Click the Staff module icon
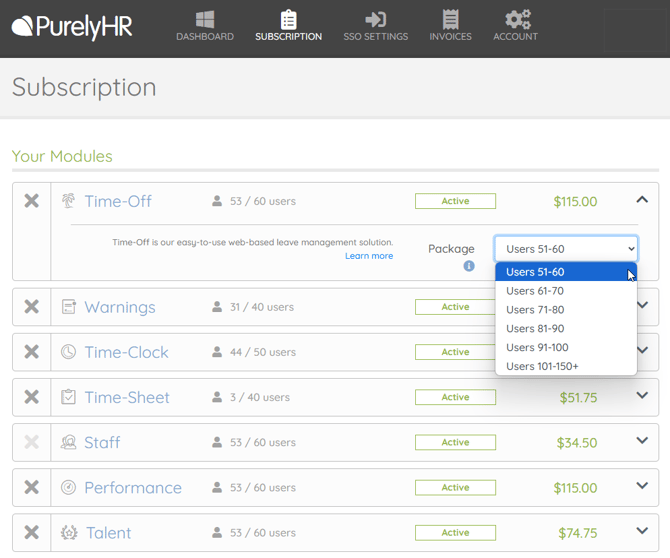Viewport: 670px width, 558px height. [x=68, y=442]
